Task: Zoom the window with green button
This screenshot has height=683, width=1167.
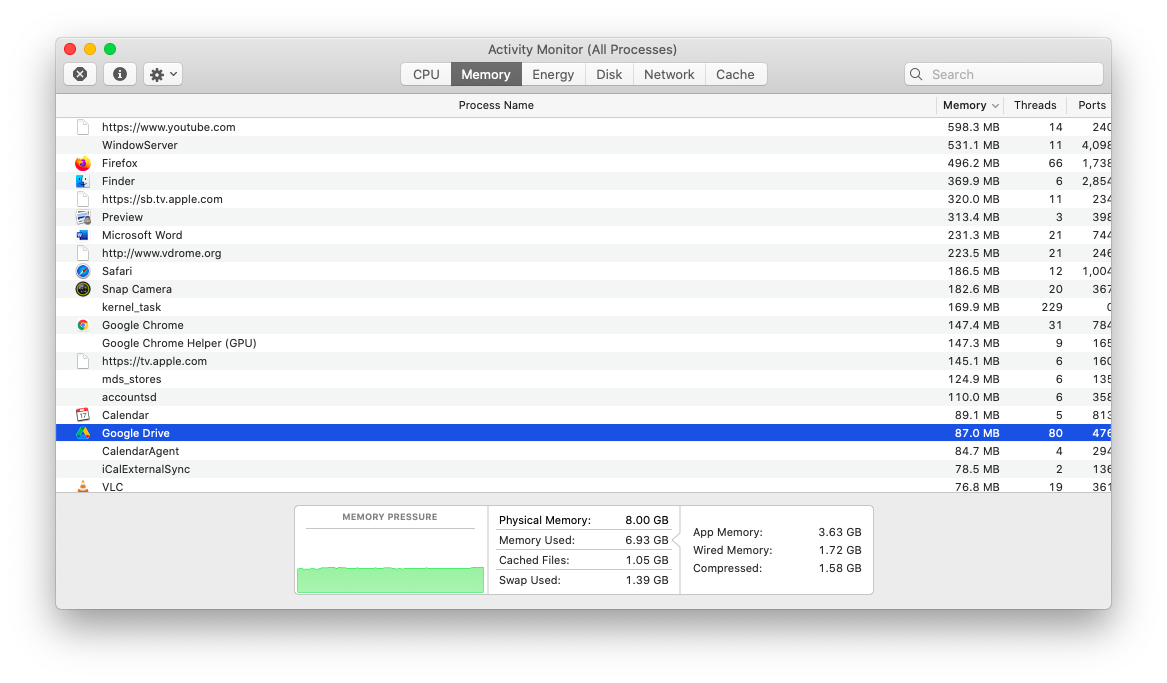Action: click(x=110, y=49)
